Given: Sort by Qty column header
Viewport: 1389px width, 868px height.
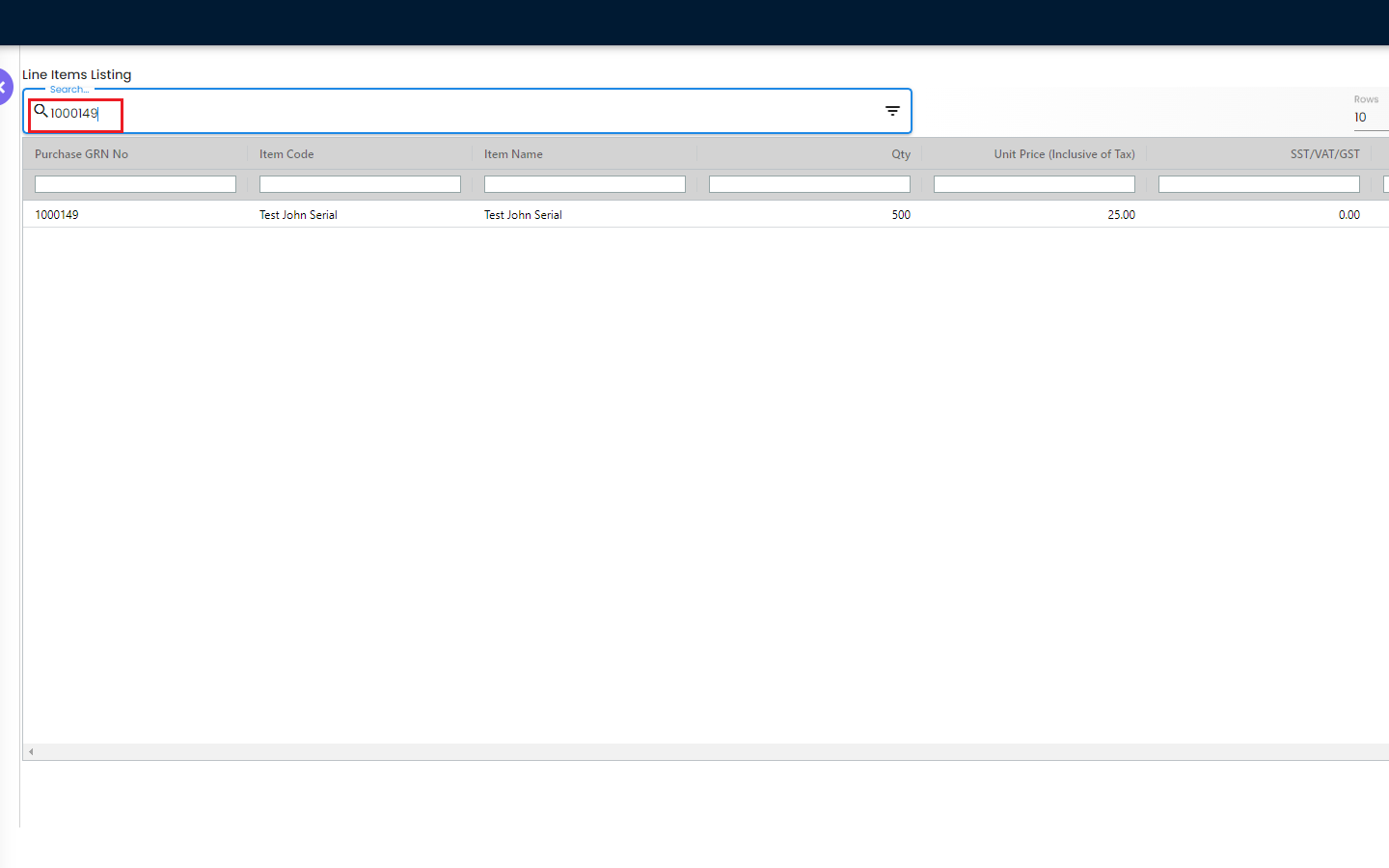Looking at the screenshot, I should [901, 154].
